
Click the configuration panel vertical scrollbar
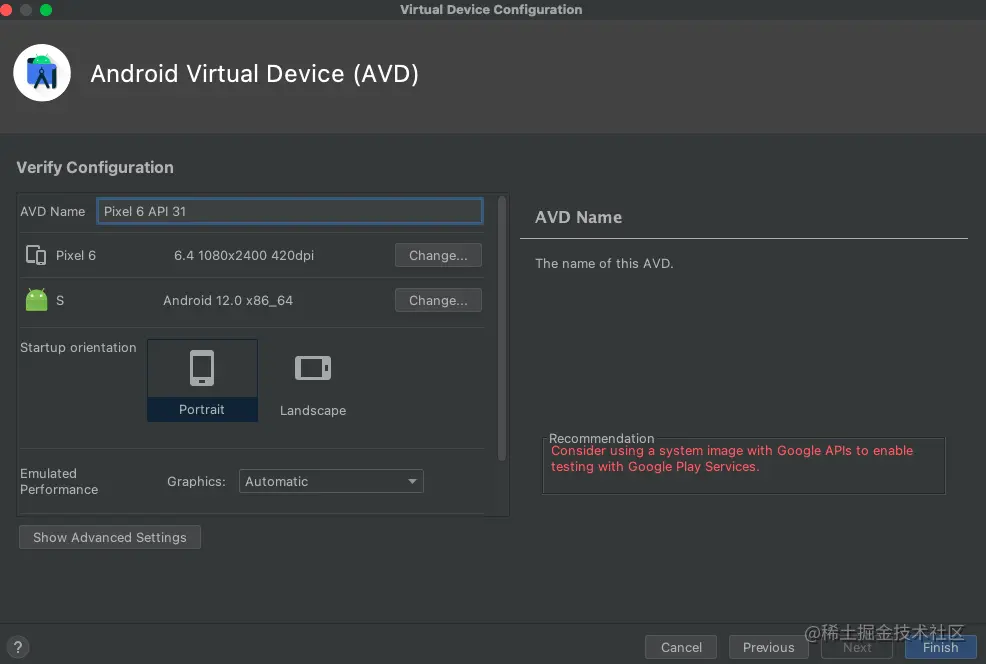click(502, 328)
